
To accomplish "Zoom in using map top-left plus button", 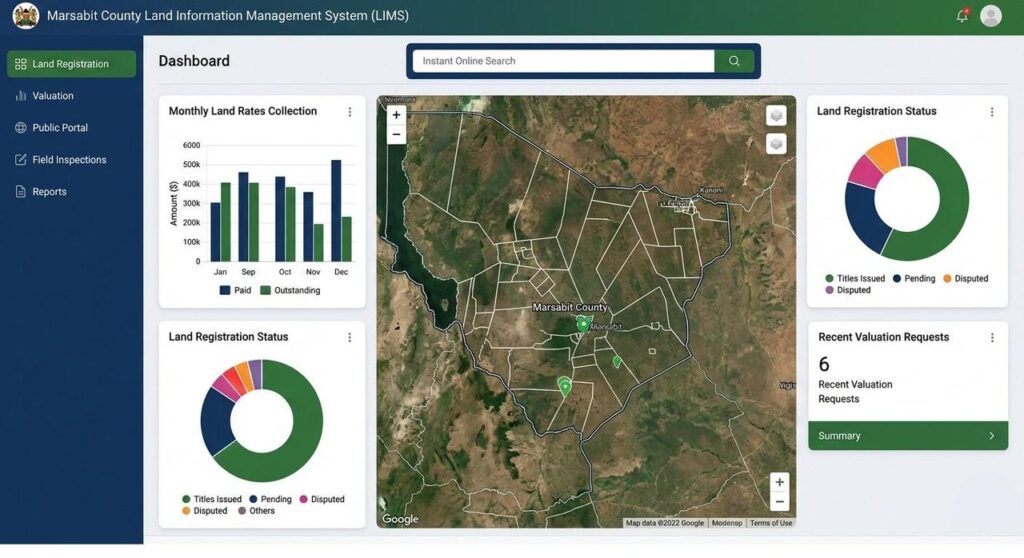I will tap(396, 115).
